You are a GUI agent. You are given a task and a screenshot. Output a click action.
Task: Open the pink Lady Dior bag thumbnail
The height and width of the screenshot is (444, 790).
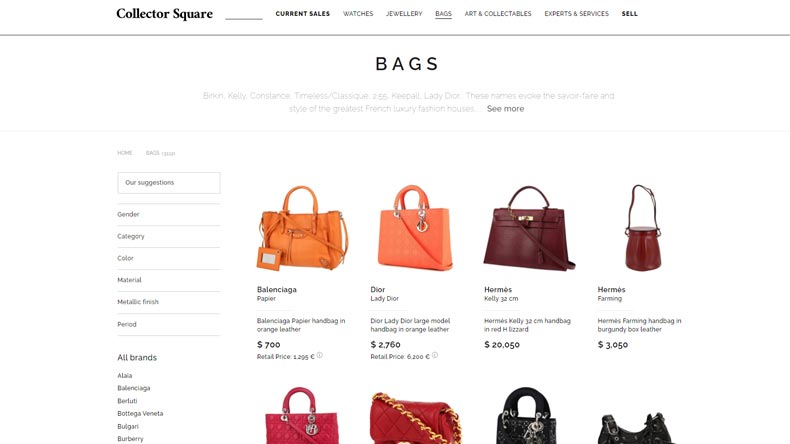tap(302, 415)
